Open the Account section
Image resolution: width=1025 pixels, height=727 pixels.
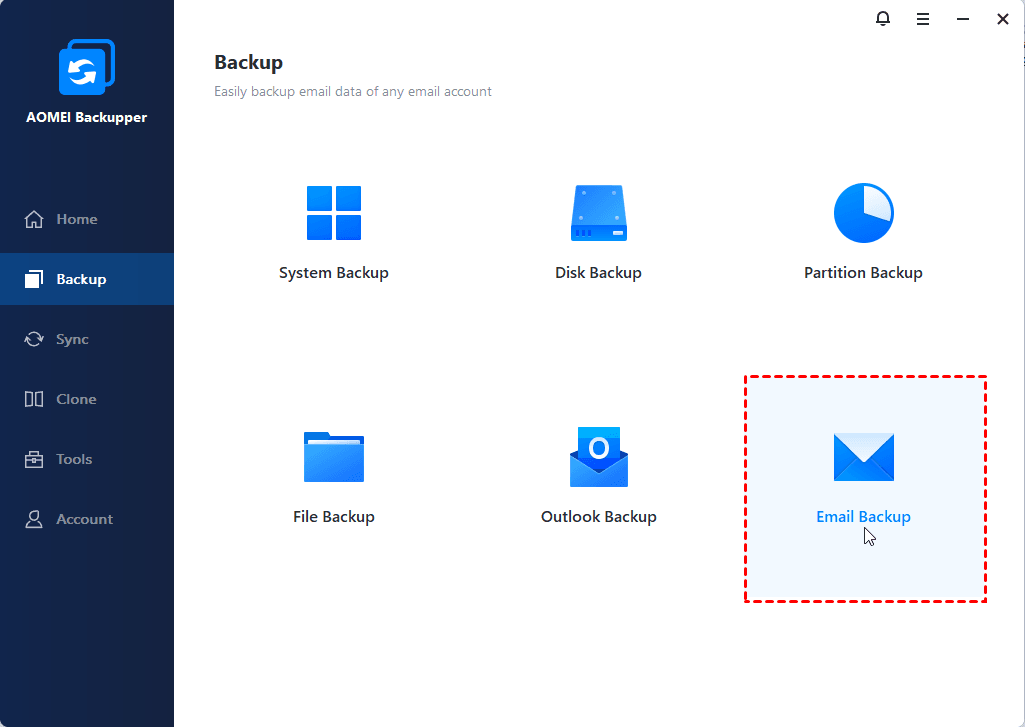point(85,519)
